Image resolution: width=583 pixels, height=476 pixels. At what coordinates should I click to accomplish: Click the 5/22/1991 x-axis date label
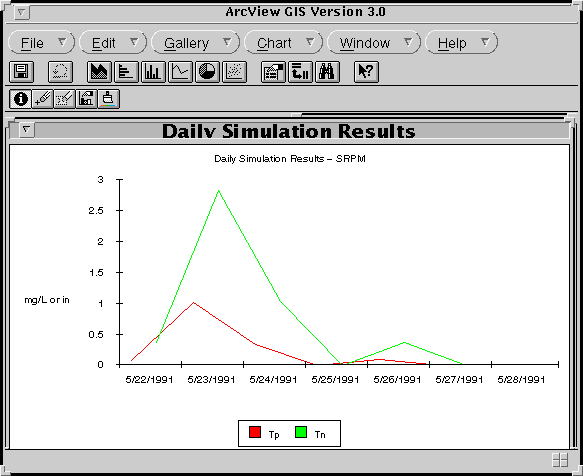(x=149, y=380)
